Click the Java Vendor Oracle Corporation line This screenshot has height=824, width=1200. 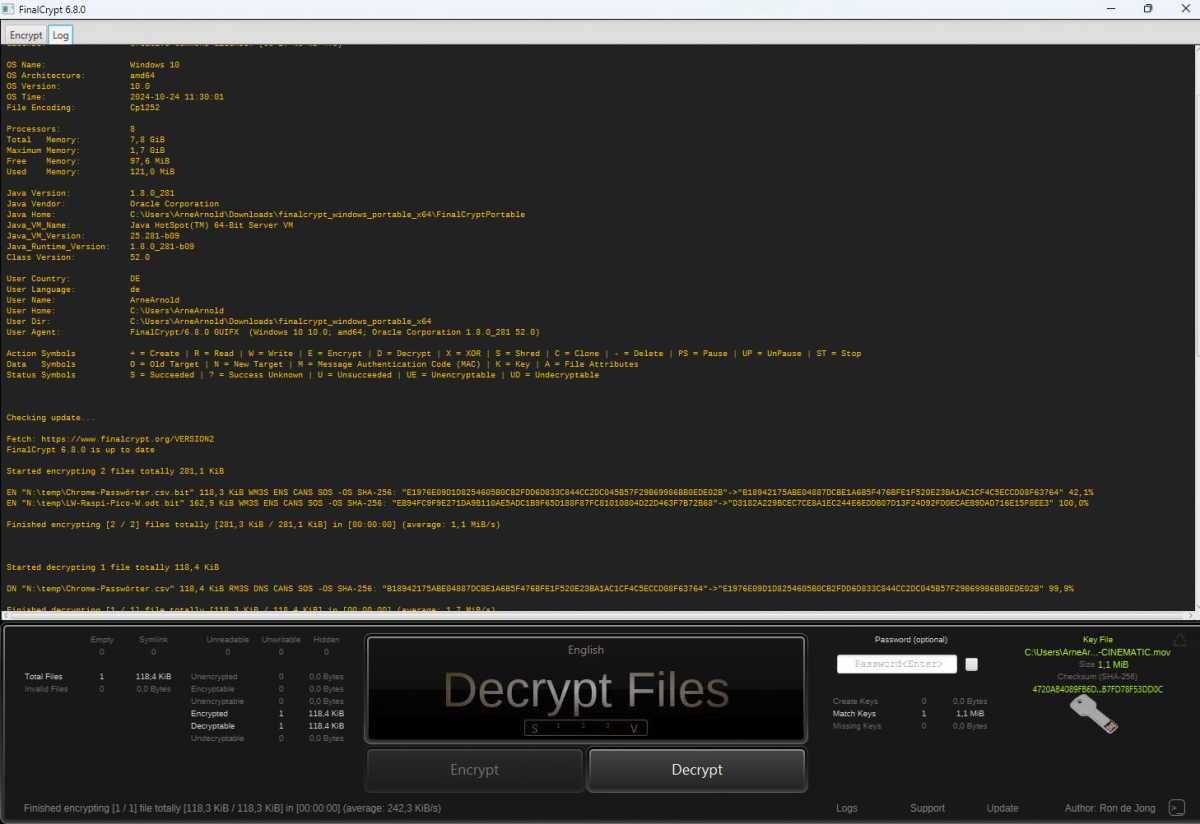pos(112,204)
